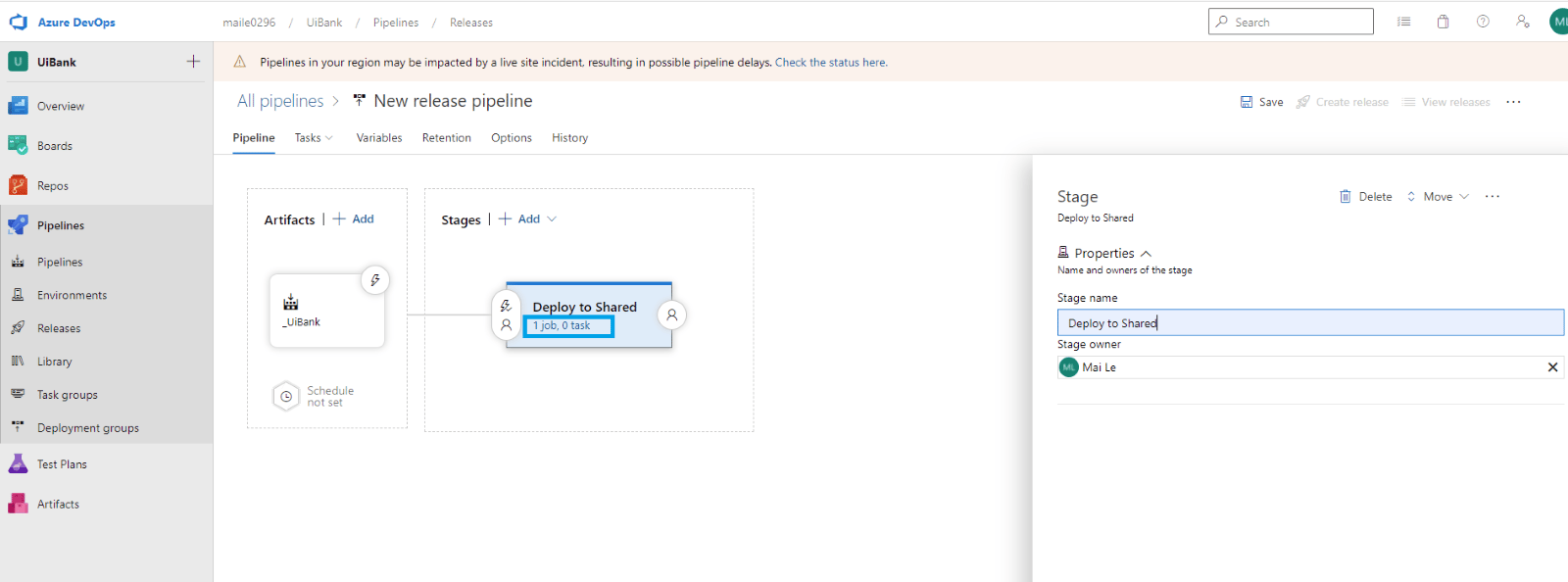Click the user profile avatar in header
The image size is (1568, 582).
(x=1559, y=22)
